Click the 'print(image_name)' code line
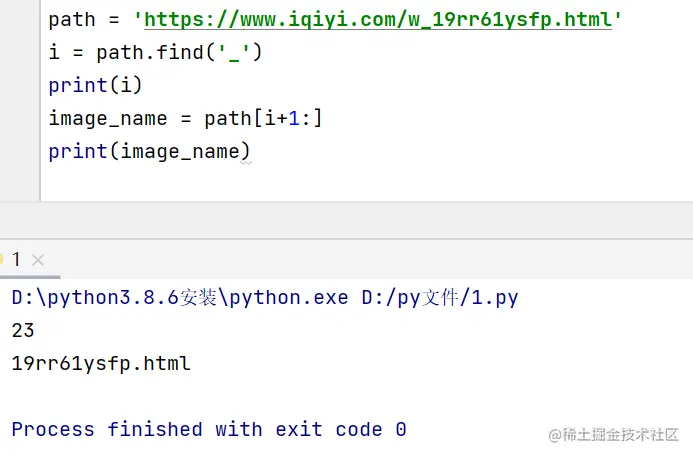This screenshot has width=693, height=457. 149,152
